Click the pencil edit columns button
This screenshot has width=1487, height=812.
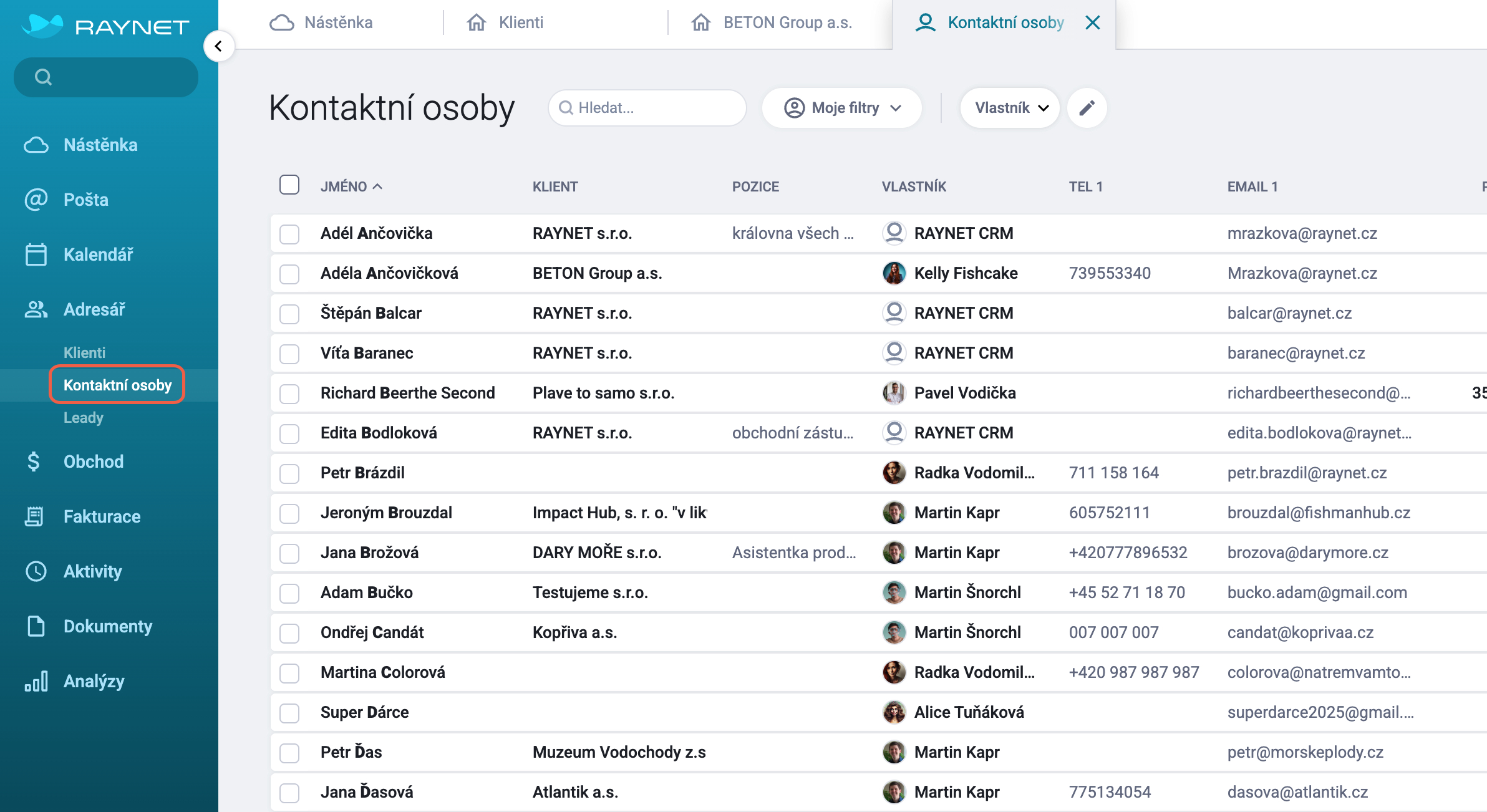(x=1087, y=108)
